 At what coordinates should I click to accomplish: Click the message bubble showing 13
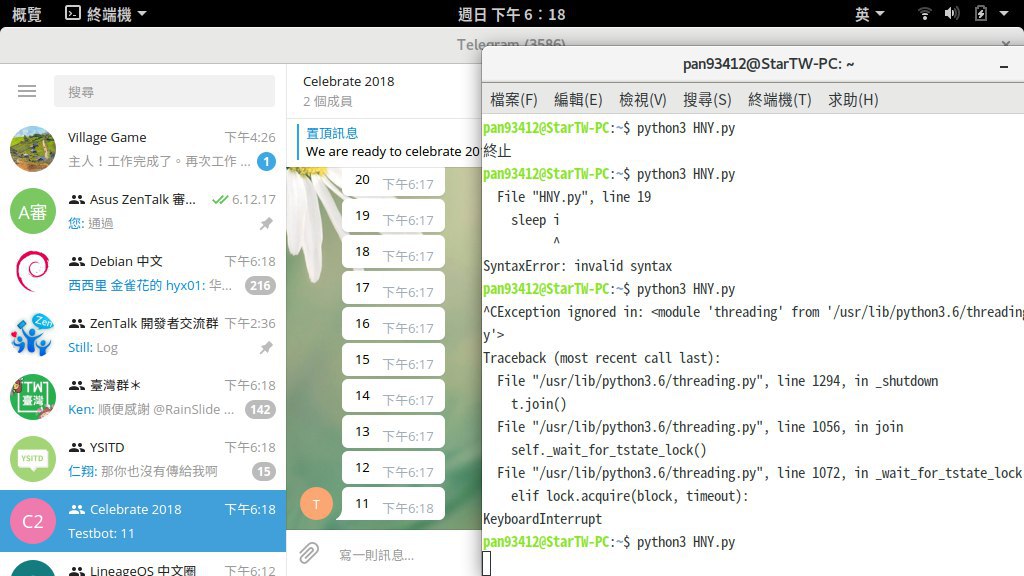click(393, 432)
